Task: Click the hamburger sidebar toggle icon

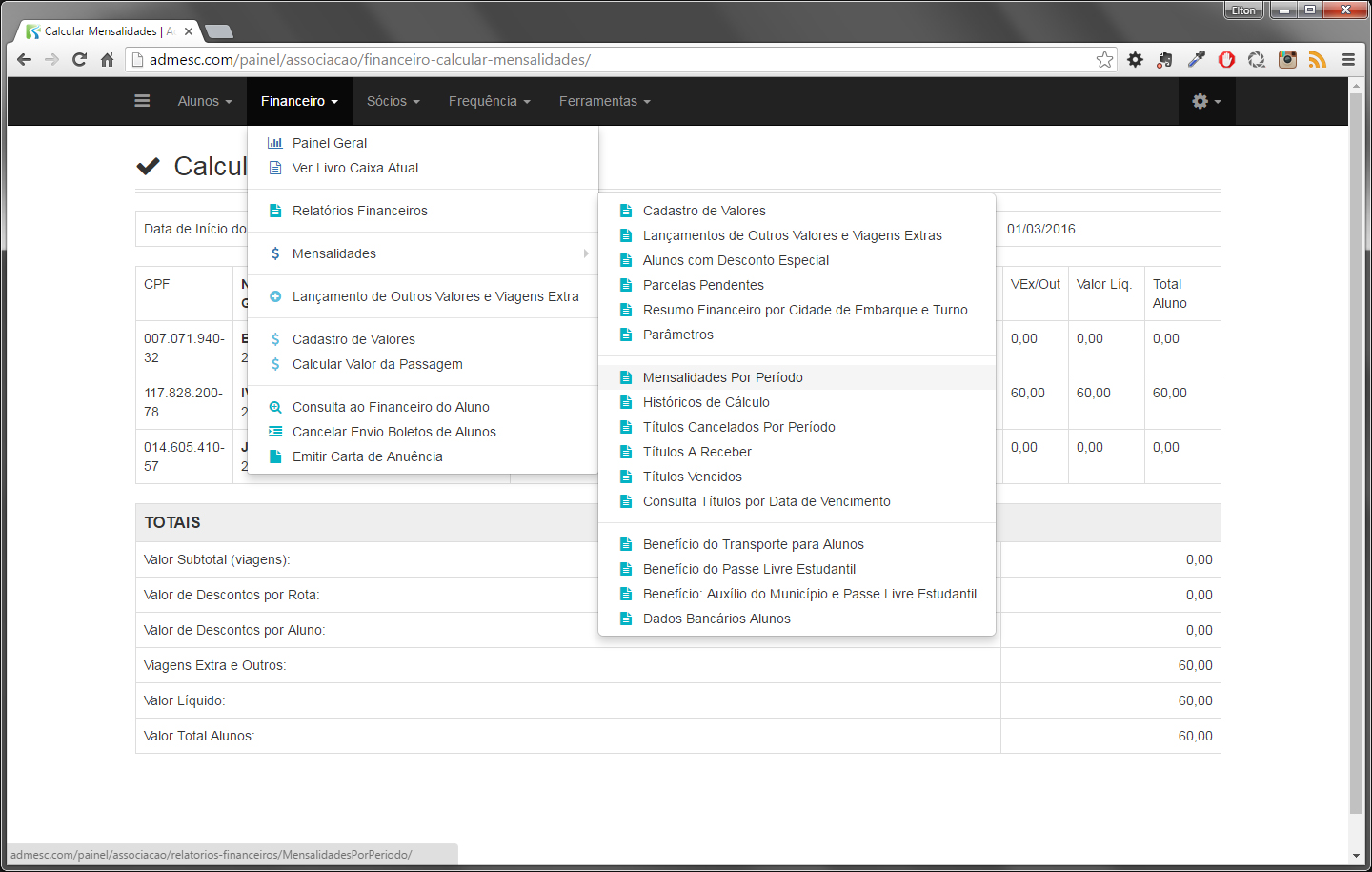Action: 142,101
